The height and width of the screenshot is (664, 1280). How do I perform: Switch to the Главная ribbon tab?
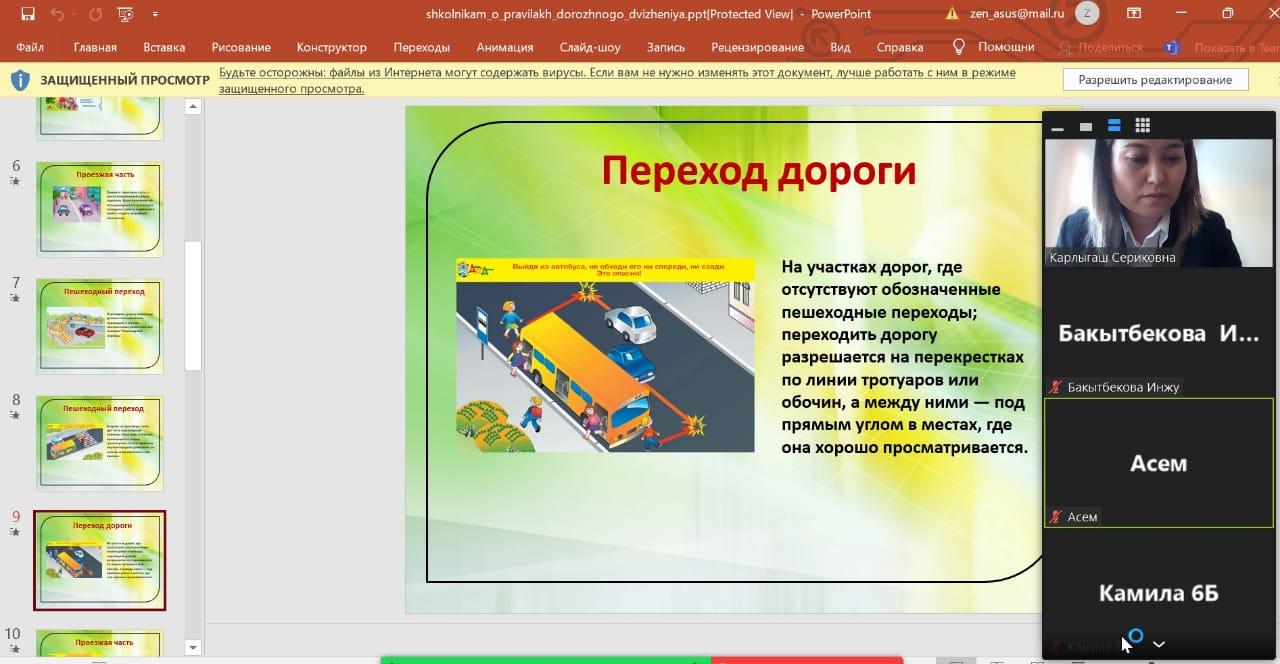95,47
